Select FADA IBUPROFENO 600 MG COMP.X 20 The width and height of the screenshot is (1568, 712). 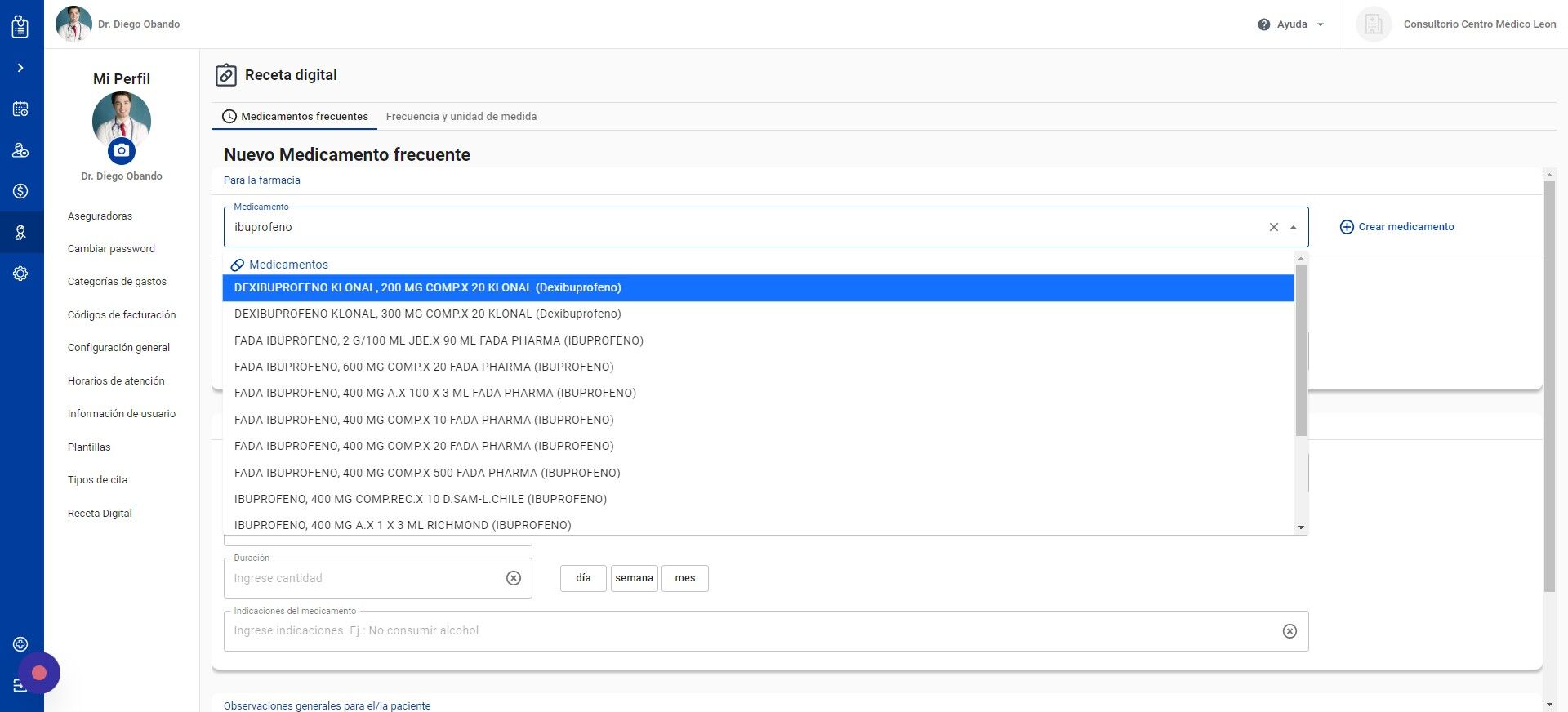[x=758, y=367]
